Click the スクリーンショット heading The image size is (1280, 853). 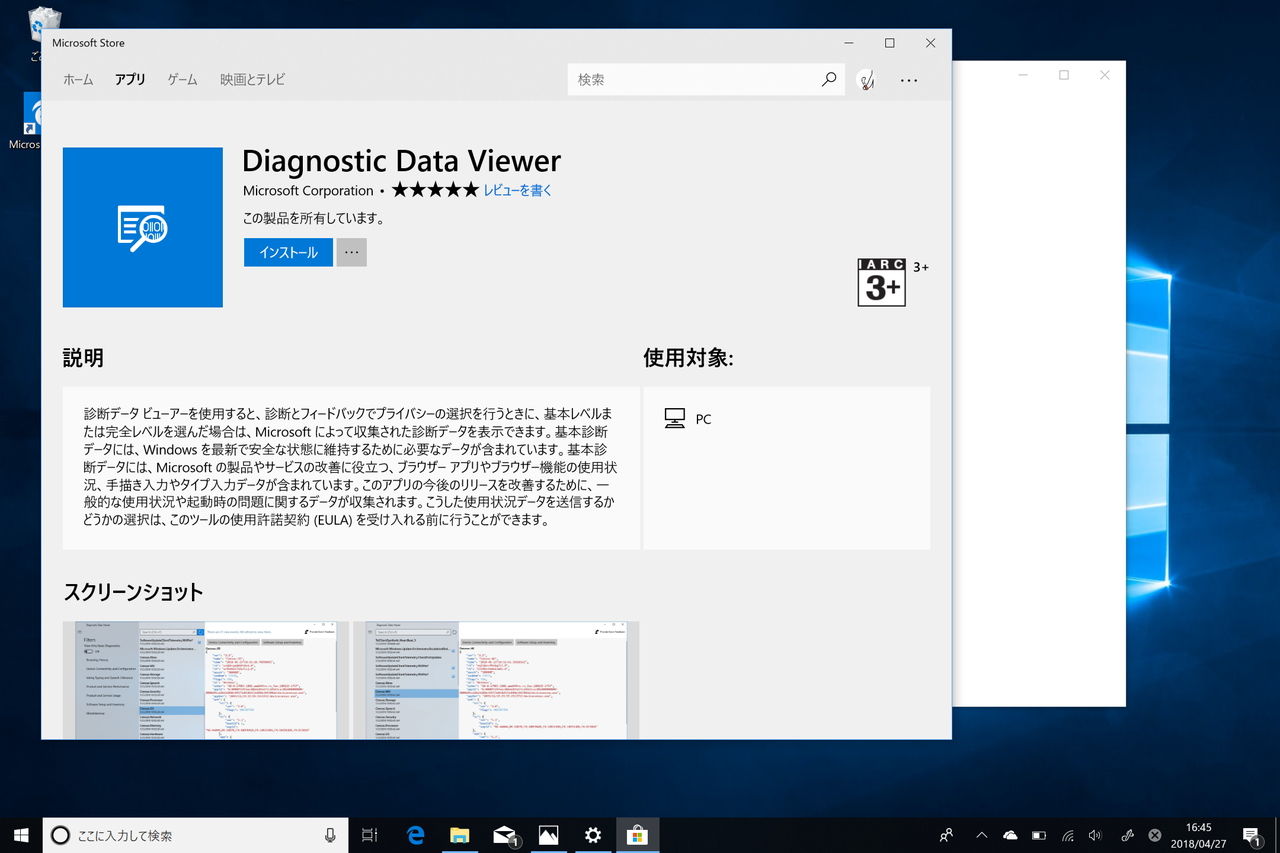click(x=133, y=592)
